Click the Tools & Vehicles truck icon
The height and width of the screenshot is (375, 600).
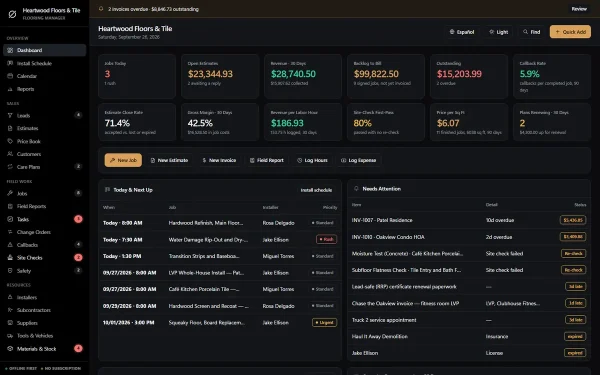[x=10, y=336]
